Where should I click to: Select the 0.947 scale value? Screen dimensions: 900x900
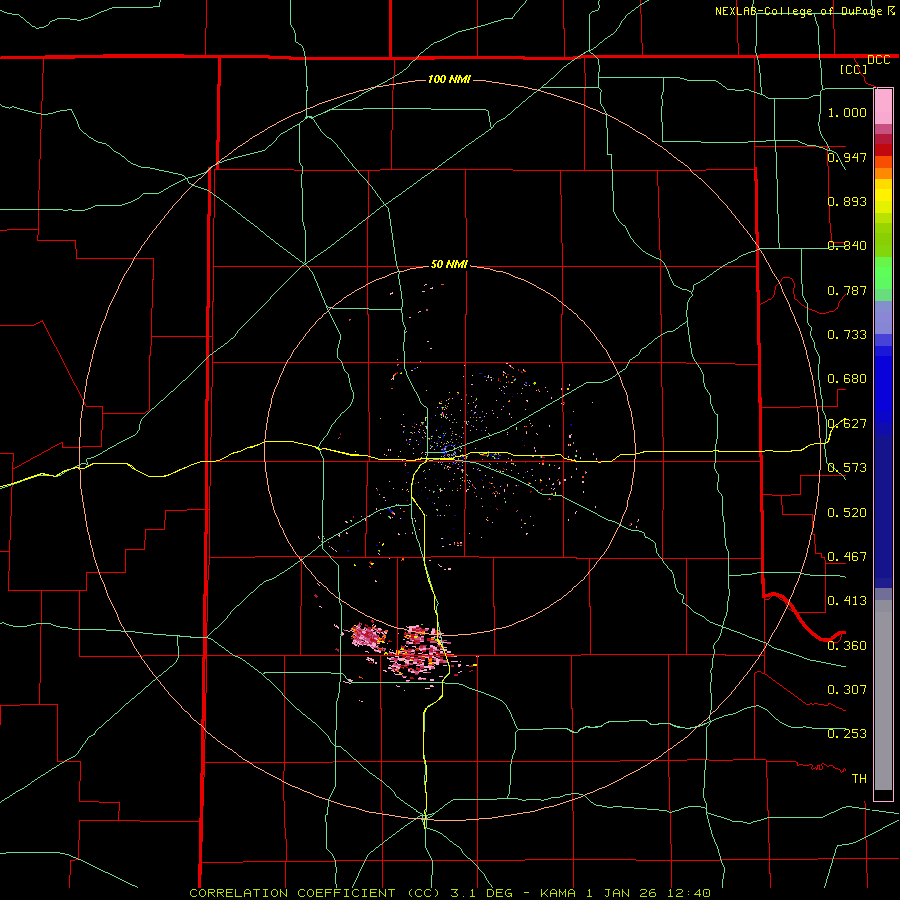[847, 157]
